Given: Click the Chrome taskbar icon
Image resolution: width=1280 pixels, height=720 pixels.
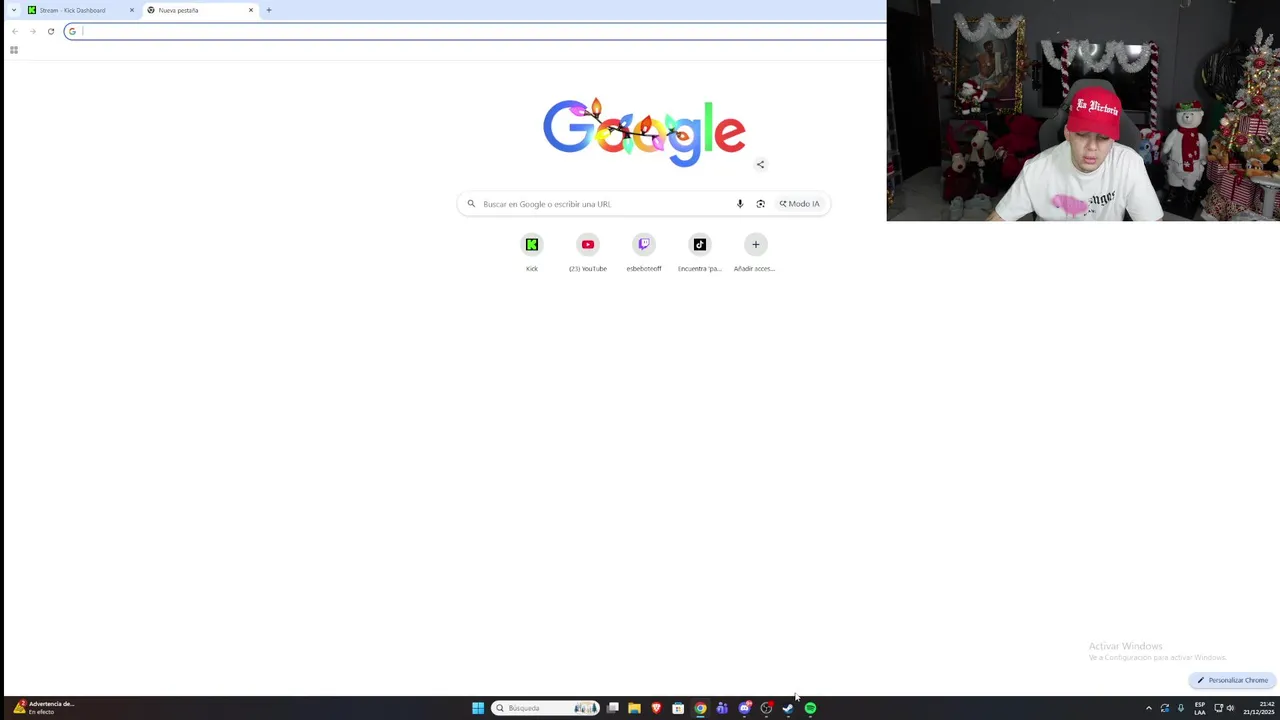Looking at the screenshot, I should pos(700,708).
